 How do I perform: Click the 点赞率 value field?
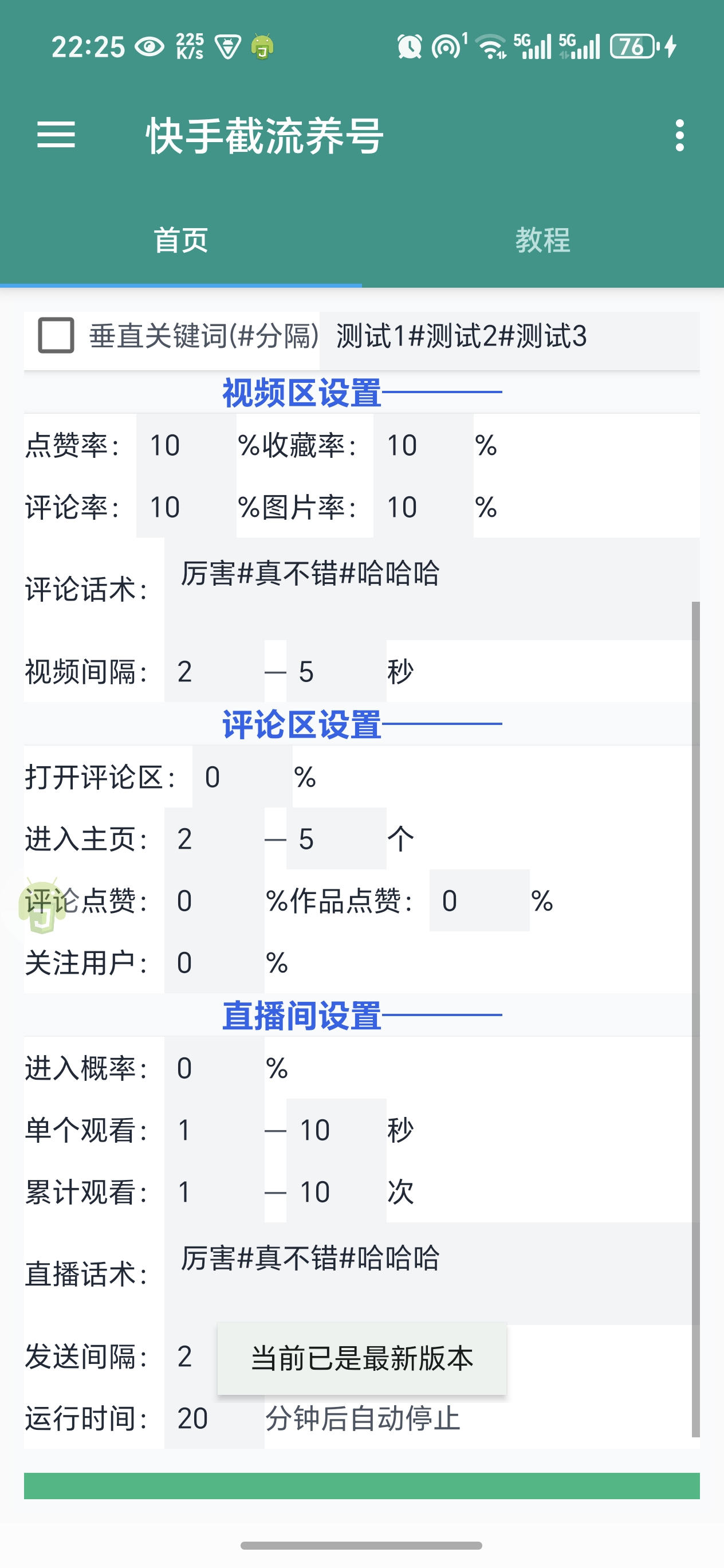click(183, 446)
